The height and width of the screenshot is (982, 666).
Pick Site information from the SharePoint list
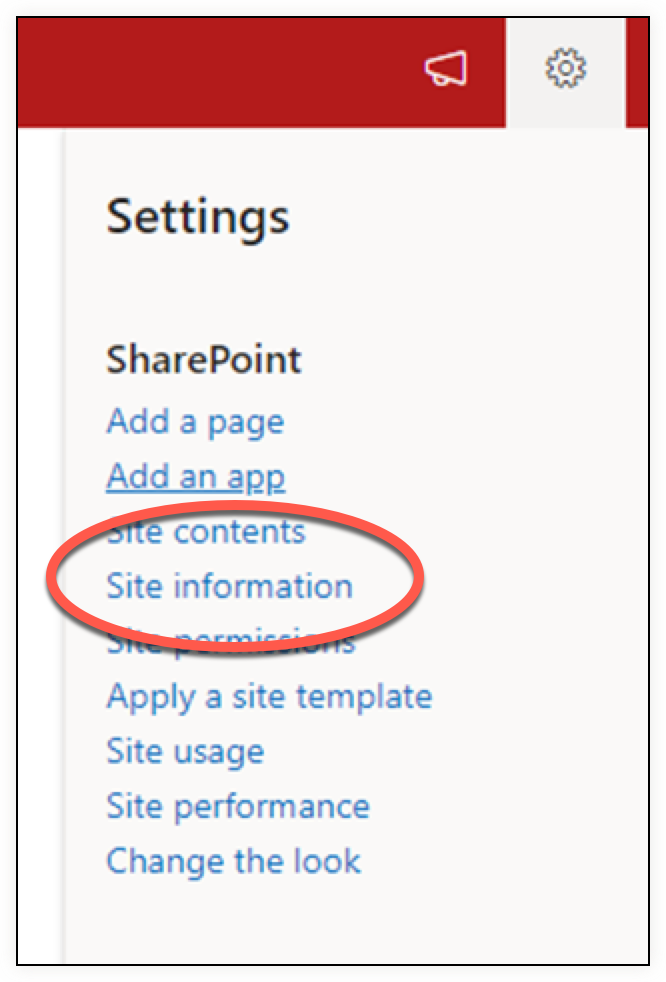229,586
